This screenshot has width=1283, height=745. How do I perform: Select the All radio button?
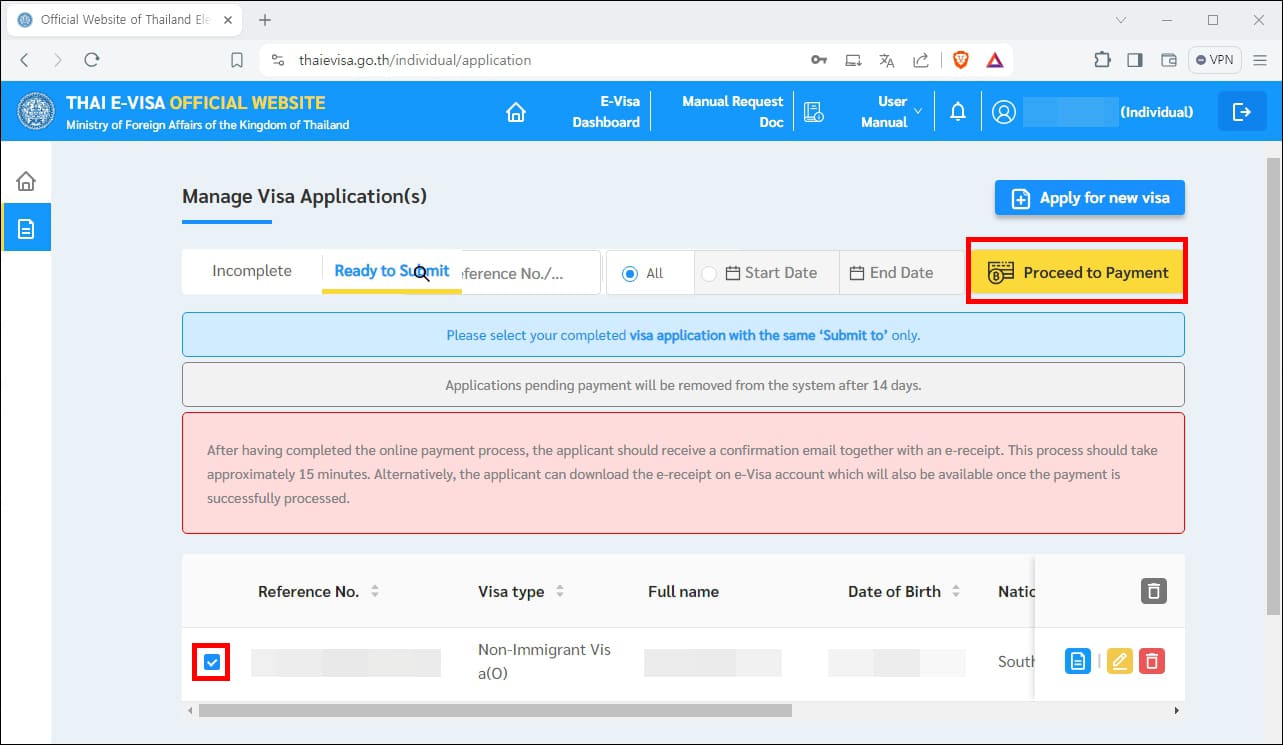point(630,273)
